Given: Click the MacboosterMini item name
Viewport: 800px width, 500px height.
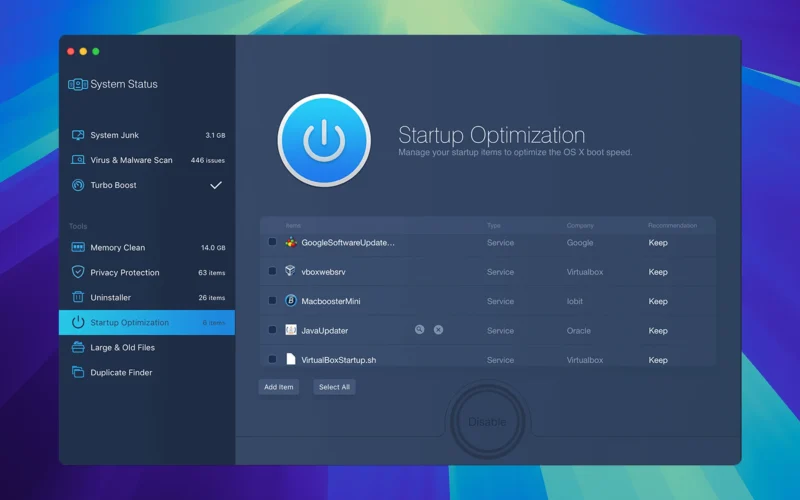Looking at the screenshot, I should 331,301.
